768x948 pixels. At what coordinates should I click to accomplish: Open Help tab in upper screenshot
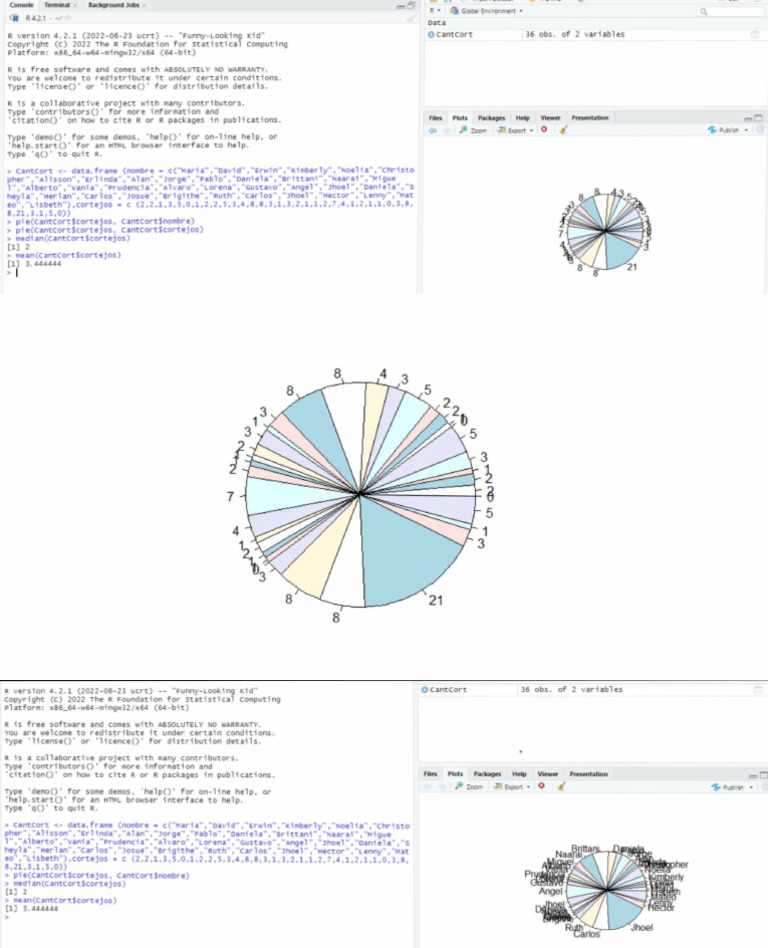coord(522,118)
